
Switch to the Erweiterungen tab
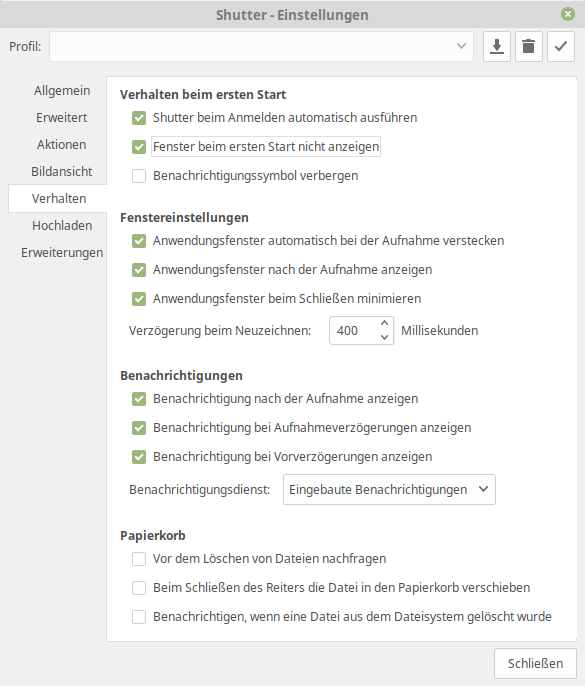pyautogui.click(x=62, y=253)
